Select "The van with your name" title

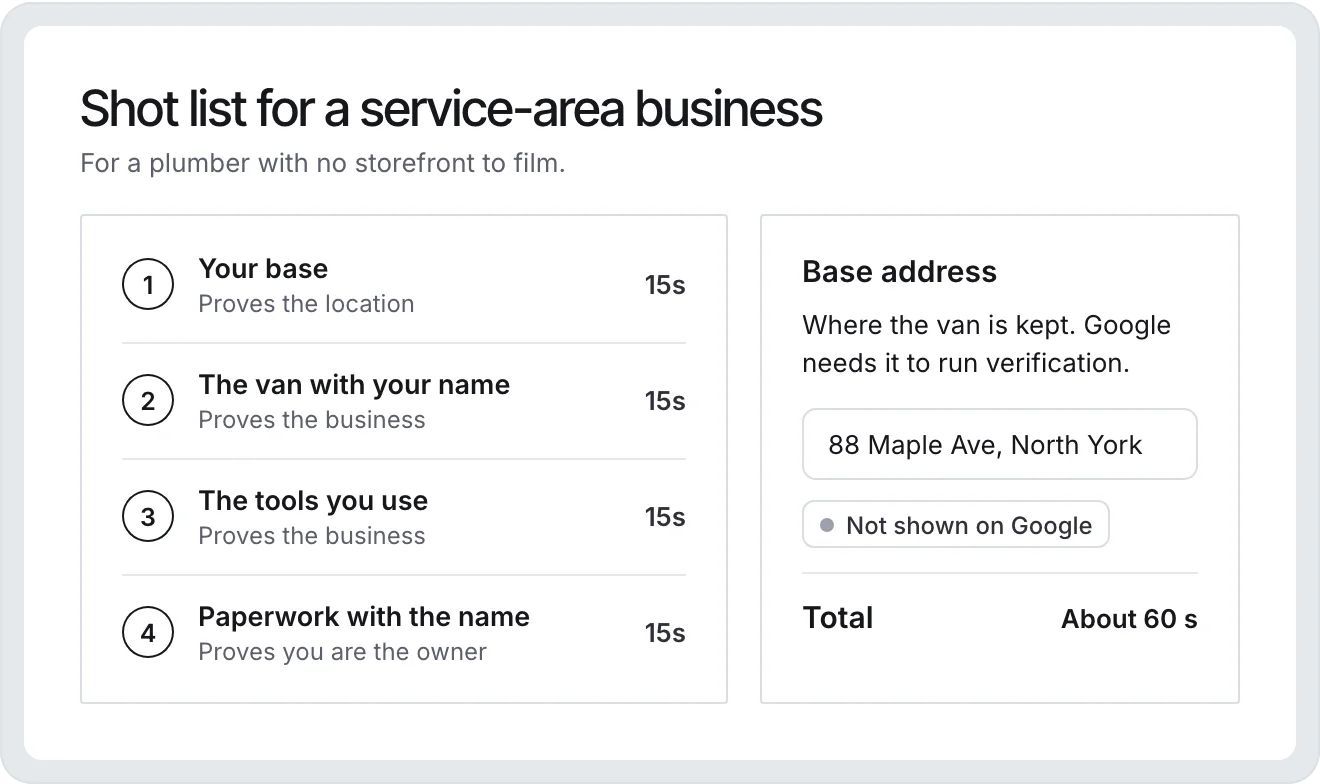click(354, 385)
